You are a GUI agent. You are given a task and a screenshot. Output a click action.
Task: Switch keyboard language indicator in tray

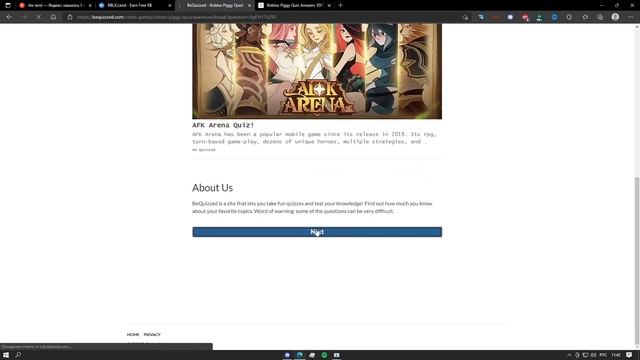[x=603, y=355]
